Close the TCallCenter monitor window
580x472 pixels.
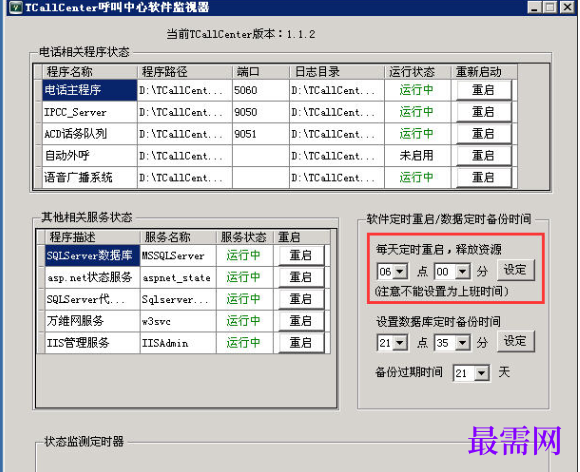click(567, 7)
